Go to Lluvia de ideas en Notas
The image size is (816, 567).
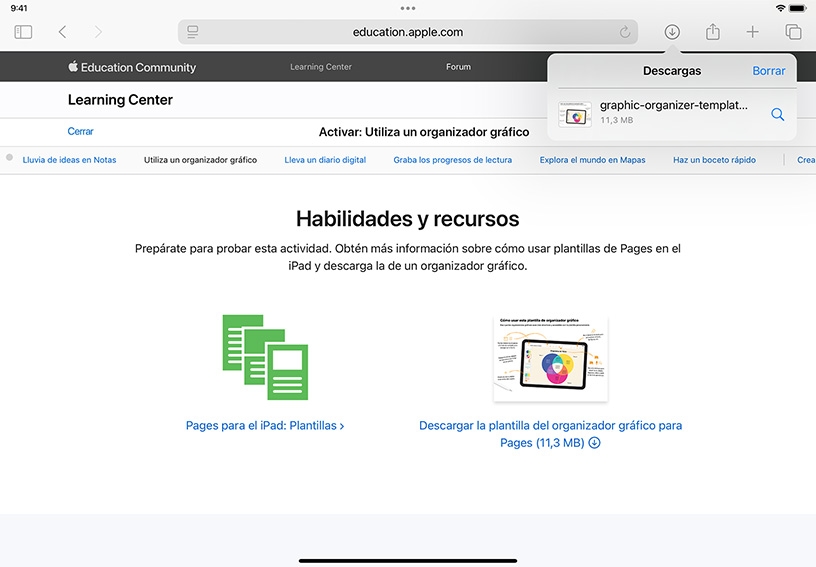click(69, 160)
